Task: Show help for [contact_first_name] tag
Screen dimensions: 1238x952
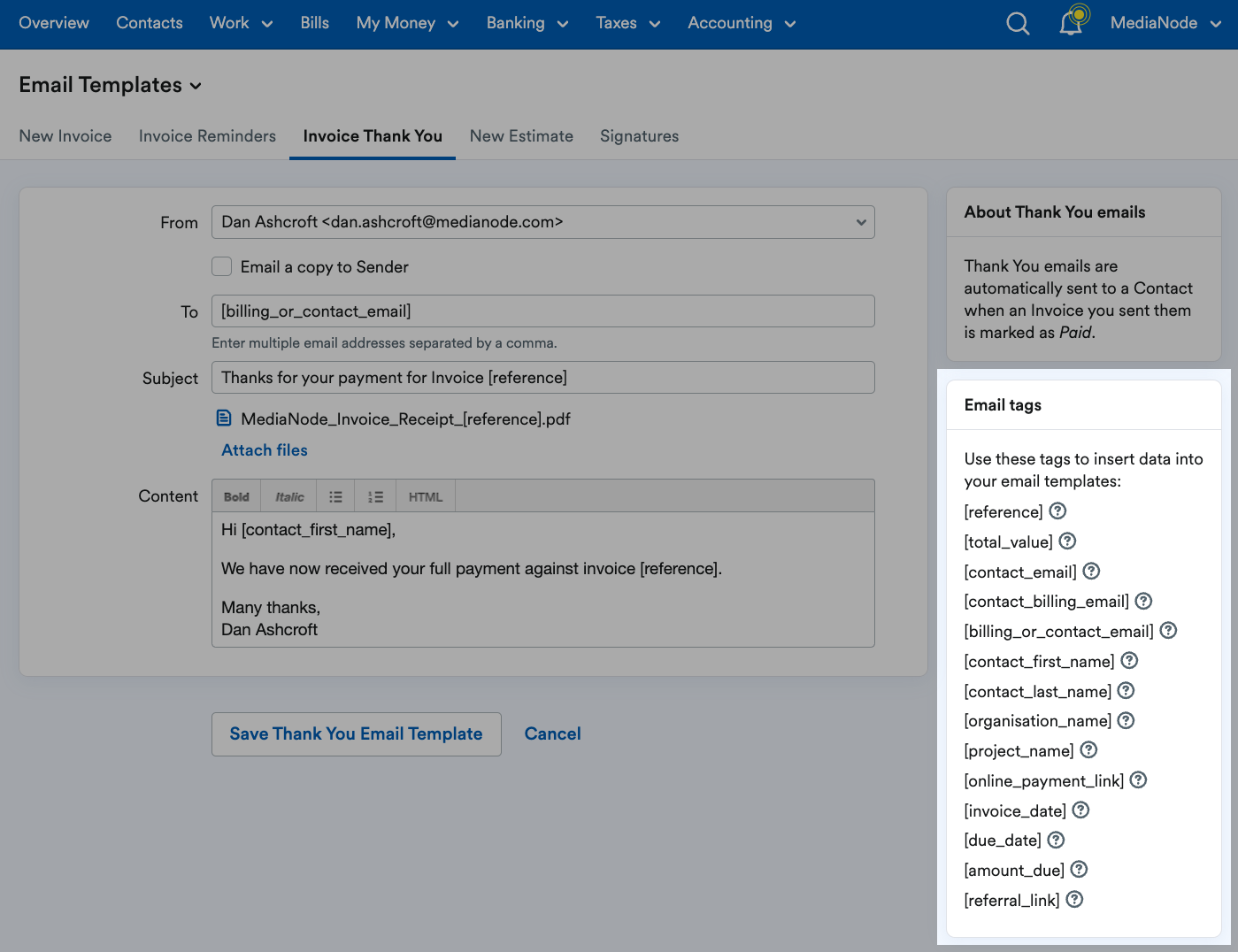Action: (1129, 660)
